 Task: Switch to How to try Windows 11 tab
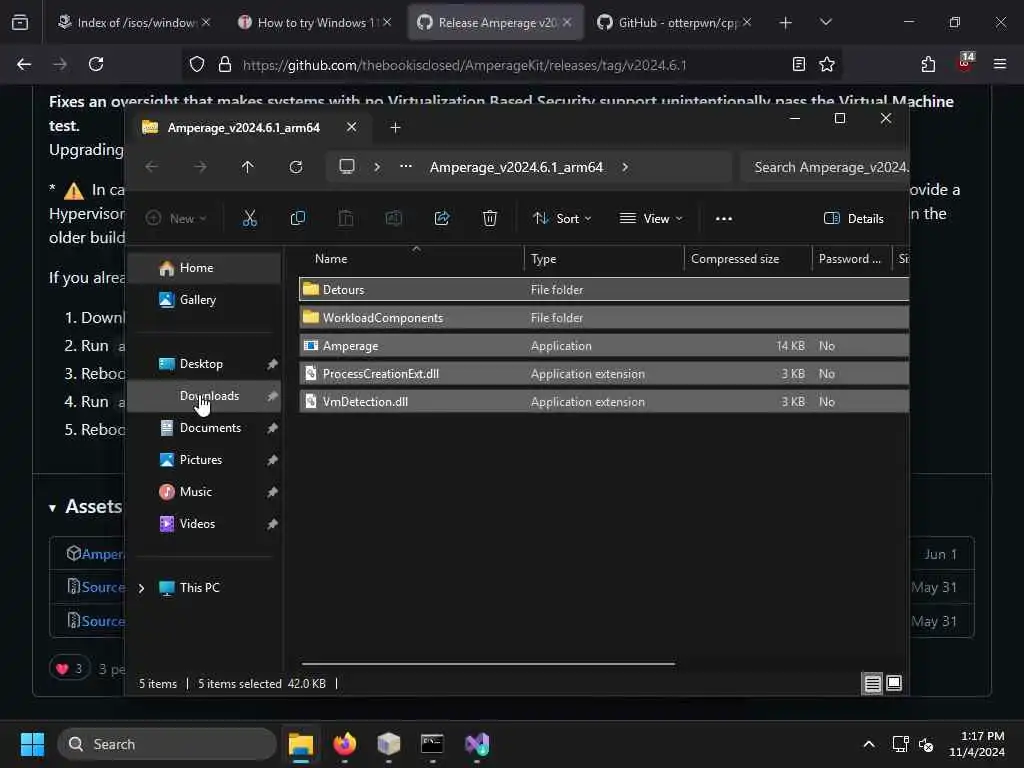point(313,22)
